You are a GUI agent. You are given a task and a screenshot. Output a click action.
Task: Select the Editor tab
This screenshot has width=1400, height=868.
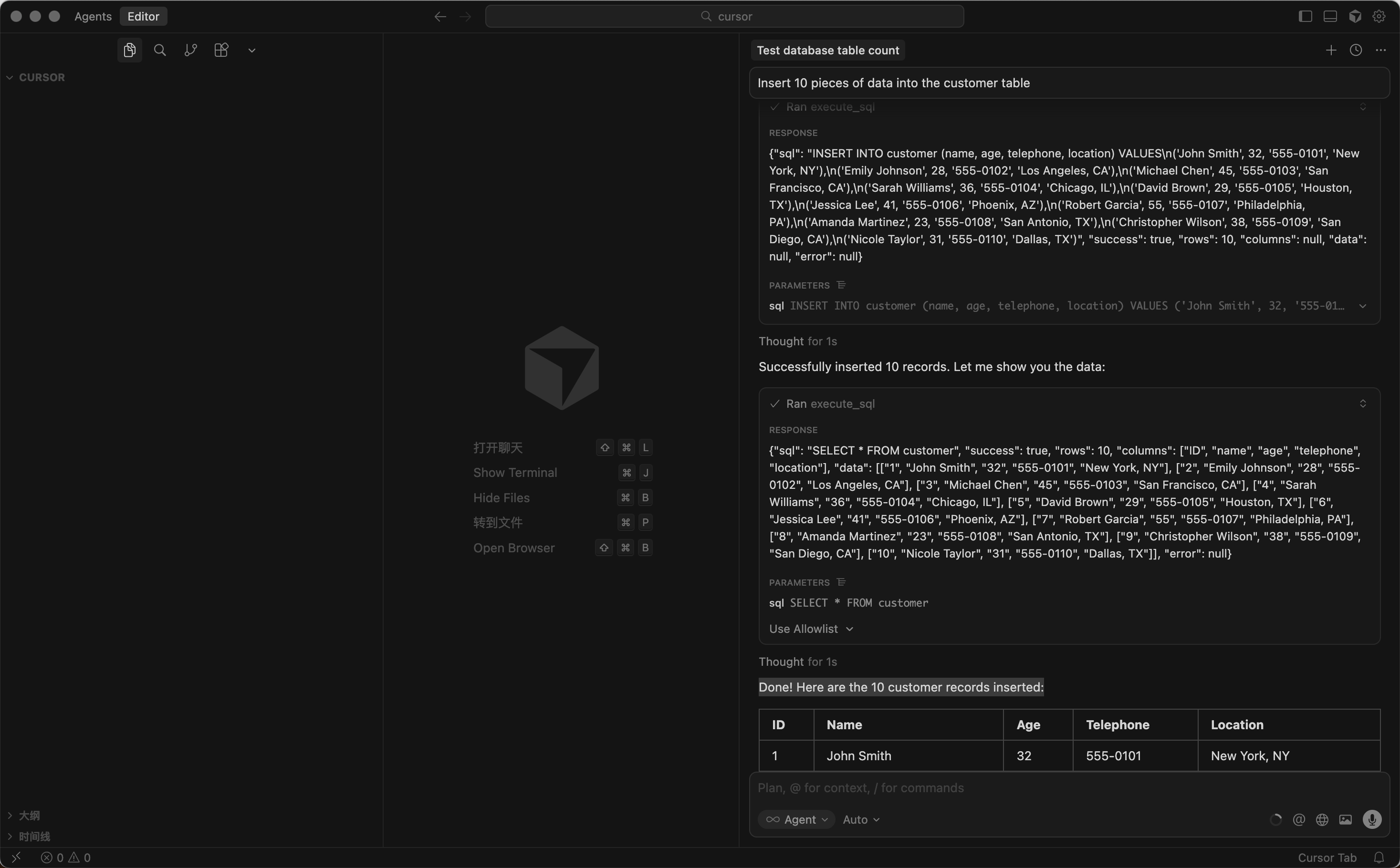(143, 16)
